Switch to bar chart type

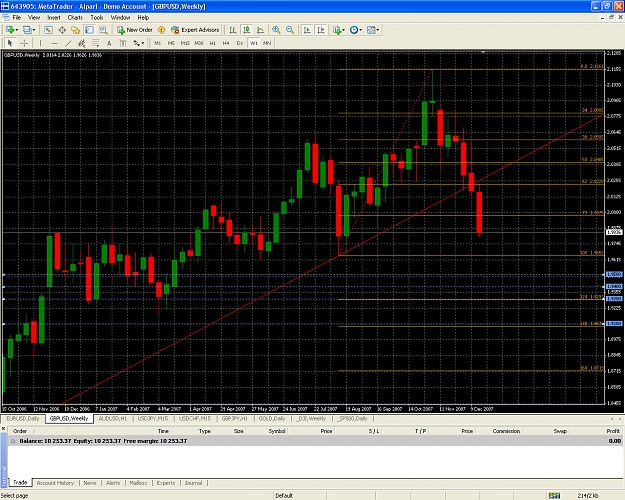coord(233,30)
